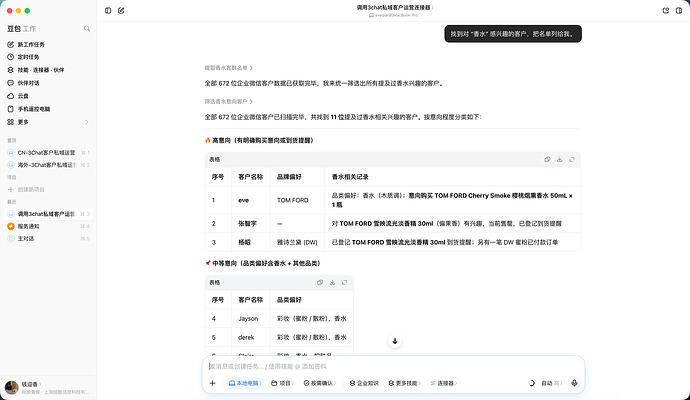The width and height of the screenshot is (690, 400).
Task: Expand the medium-intent table to fullscreen
Action: click(x=345, y=283)
